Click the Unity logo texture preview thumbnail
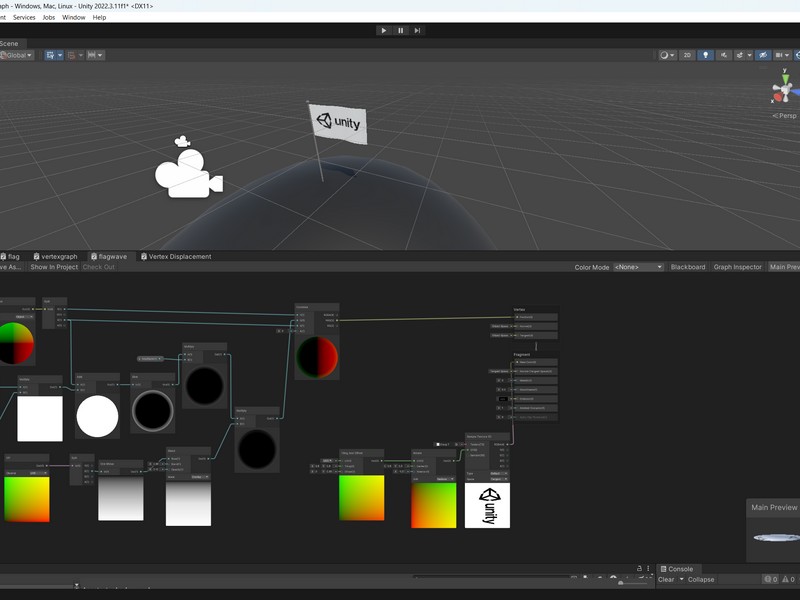 487,505
